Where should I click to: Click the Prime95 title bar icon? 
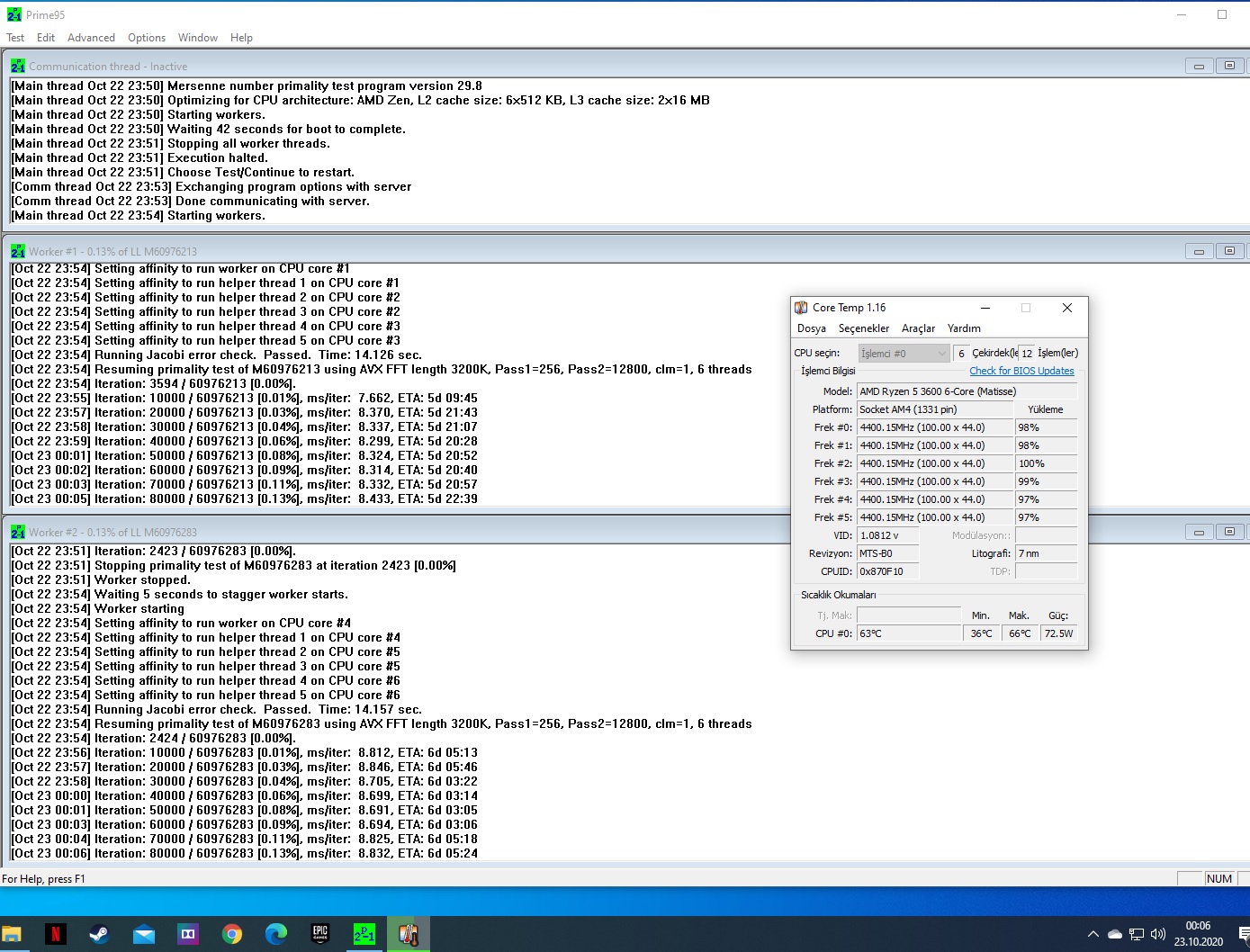click(14, 14)
